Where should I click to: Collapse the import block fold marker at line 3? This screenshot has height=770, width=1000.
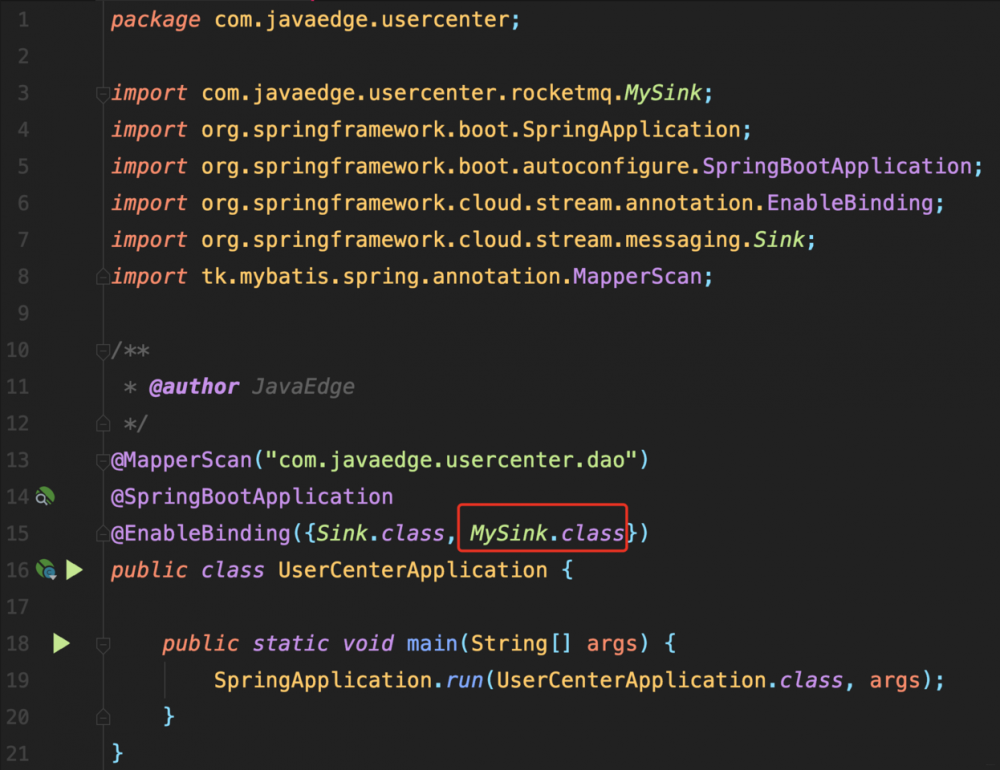(102, 94)
